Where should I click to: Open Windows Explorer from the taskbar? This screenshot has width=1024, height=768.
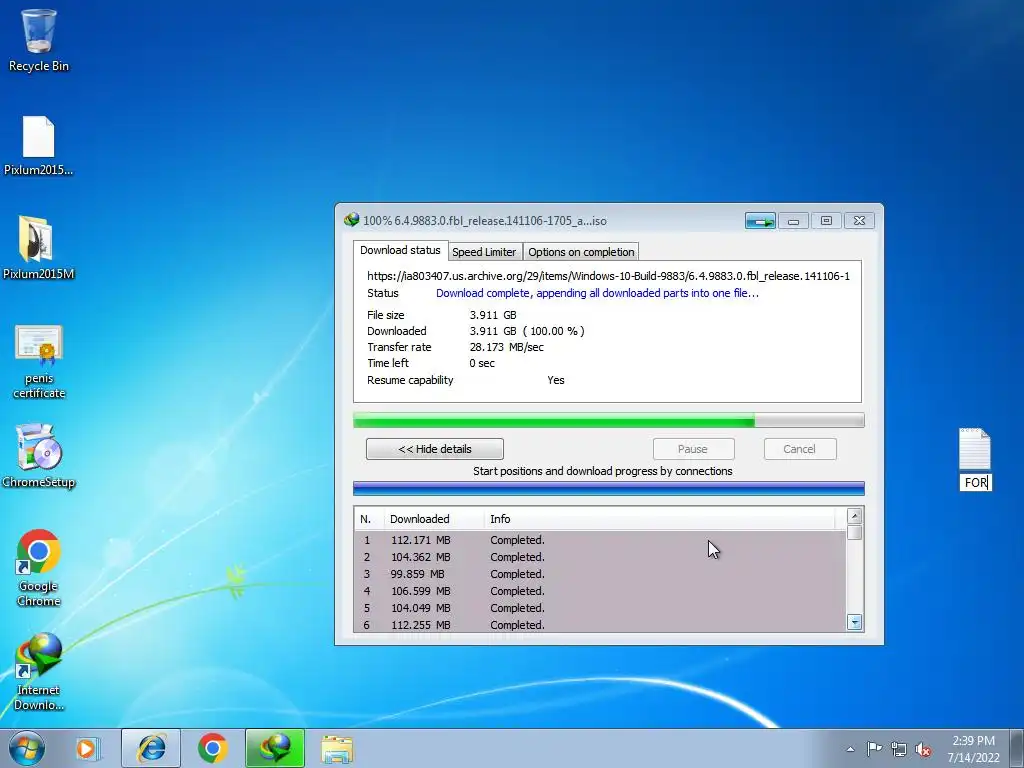point(337,748)
